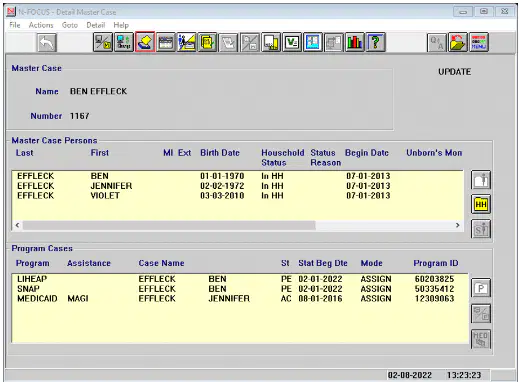Select the JENNIFER EFFLECK person row
The width and height of the screenshot is (519, 382).
[237, 186]
